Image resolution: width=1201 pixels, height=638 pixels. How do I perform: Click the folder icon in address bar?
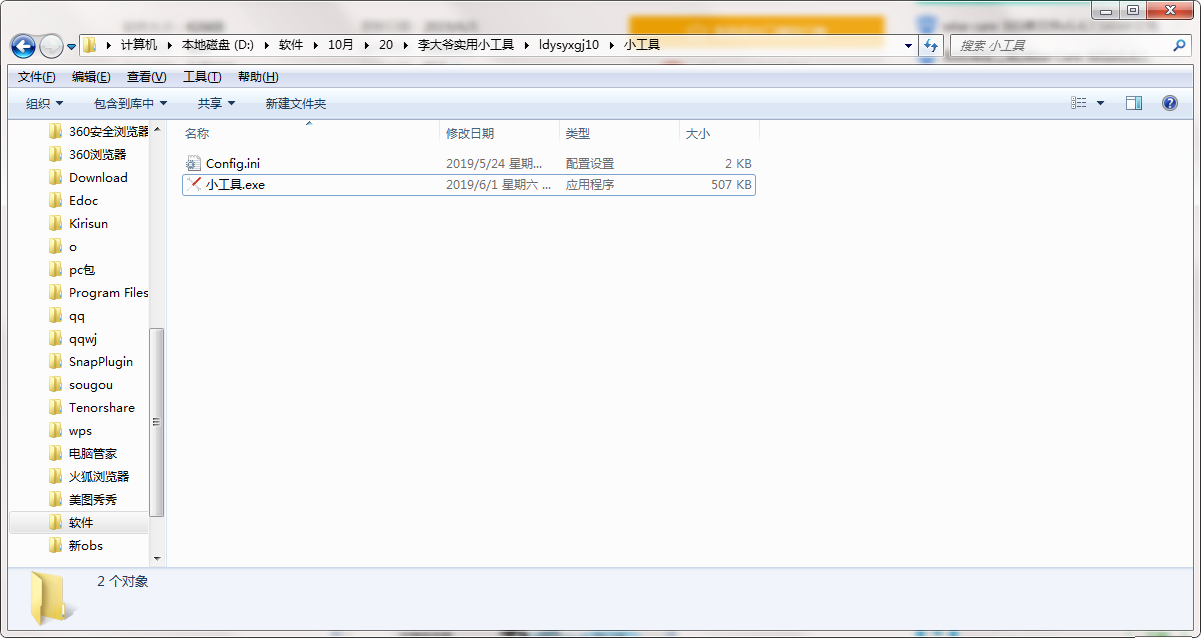90,45
